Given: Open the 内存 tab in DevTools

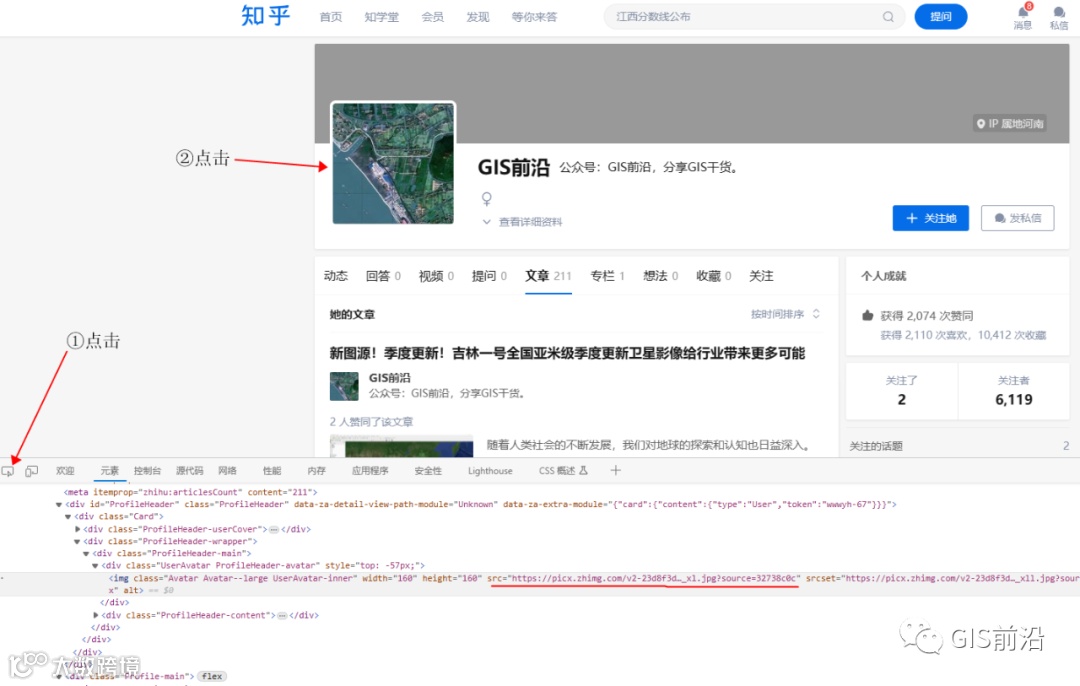Looking at the screenshot, I should point(316,471).
